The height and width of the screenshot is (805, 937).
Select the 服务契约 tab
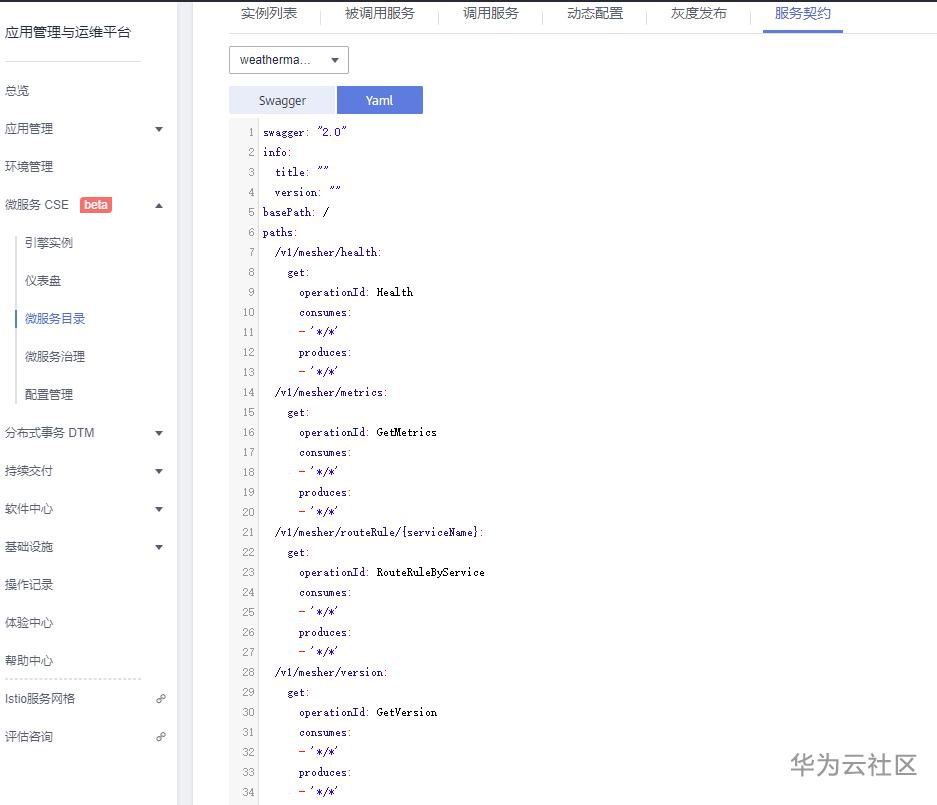[x=803, y=13]
